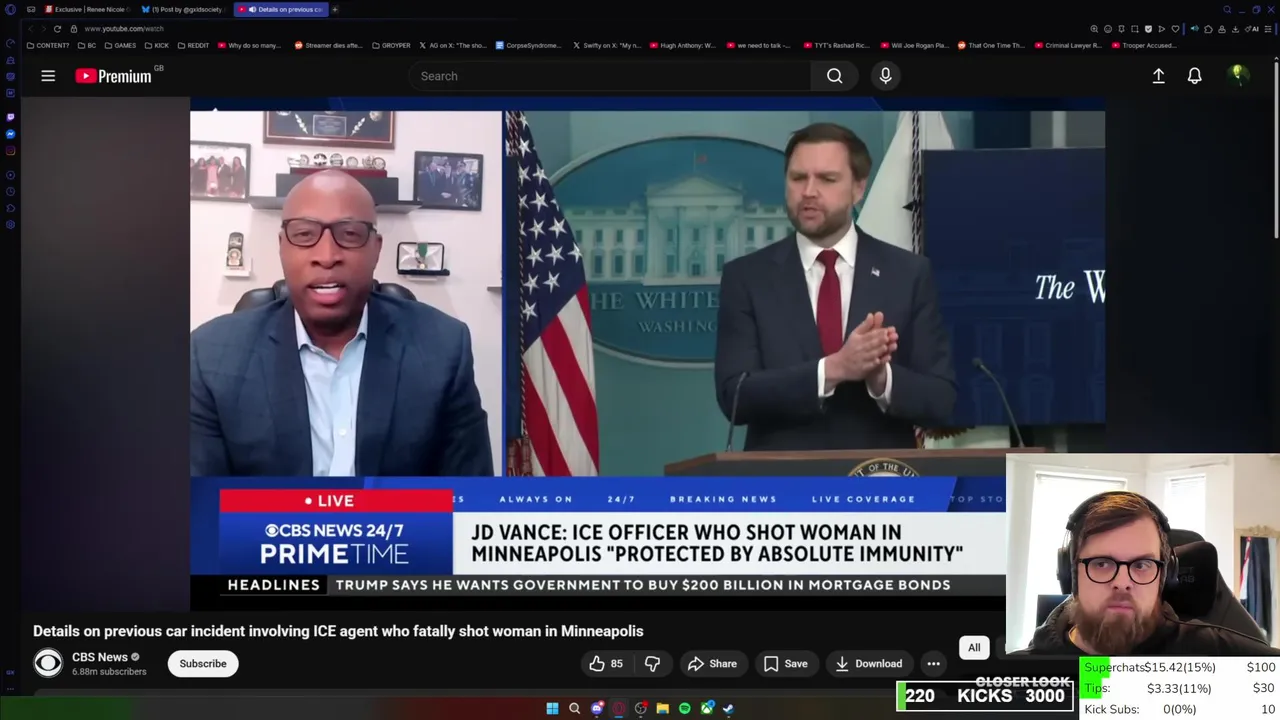Screen dimensions: 1280x720
Task: Open the GAMES bookmarks folder
Action: [120, 45]
